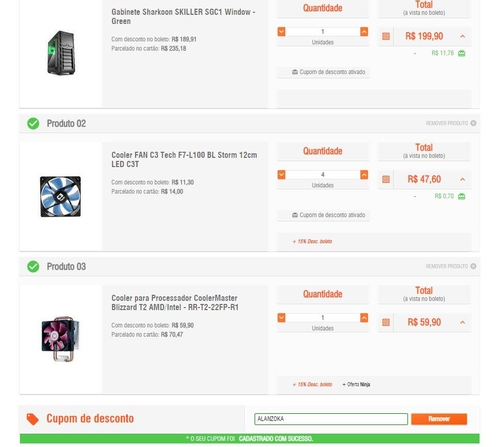
Task: Increase quantity of Cooler FAN C3 Tech
Action: click(x=364, y=175)
